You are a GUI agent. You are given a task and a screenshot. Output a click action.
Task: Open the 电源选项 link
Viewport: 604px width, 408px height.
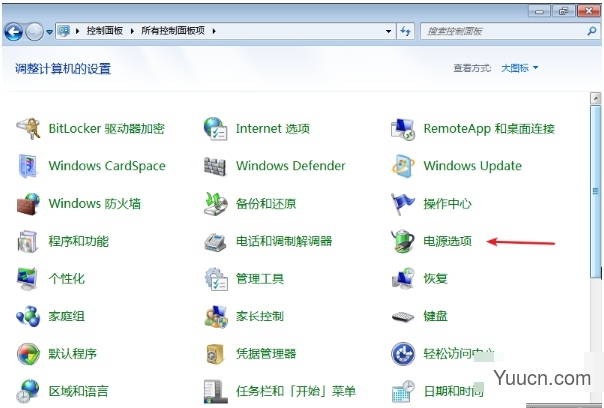click(447, 241)
